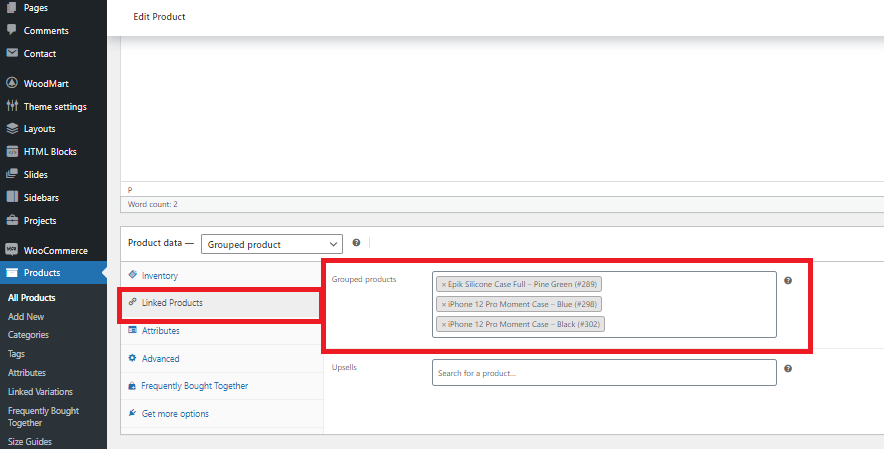
Task: Open Linked Variations submenu
Action: (40, 391)
